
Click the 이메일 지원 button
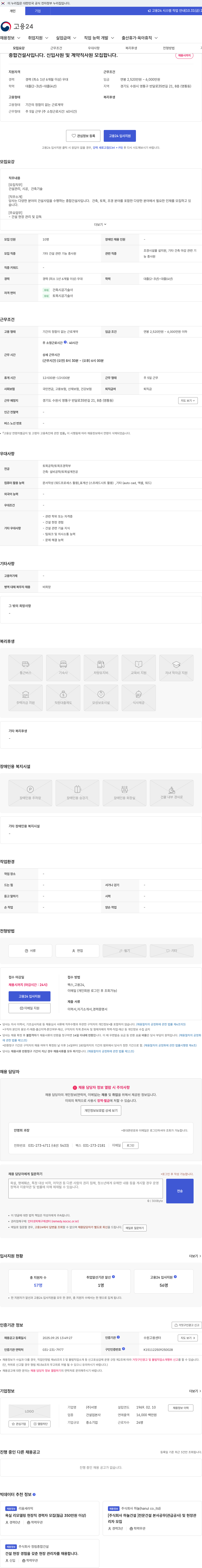[x=29, y=1008]
